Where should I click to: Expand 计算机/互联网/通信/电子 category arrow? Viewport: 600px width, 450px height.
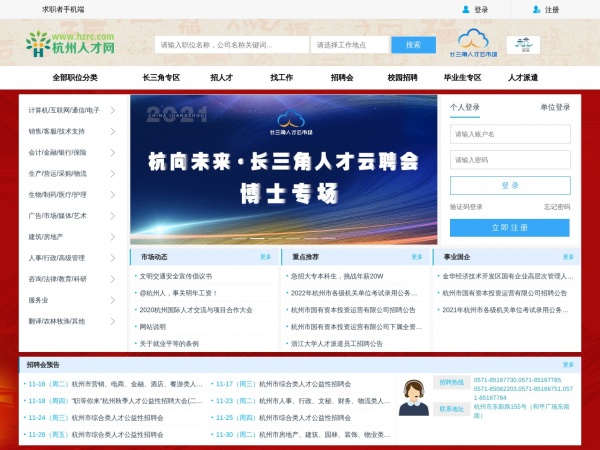tap(113, 111)
